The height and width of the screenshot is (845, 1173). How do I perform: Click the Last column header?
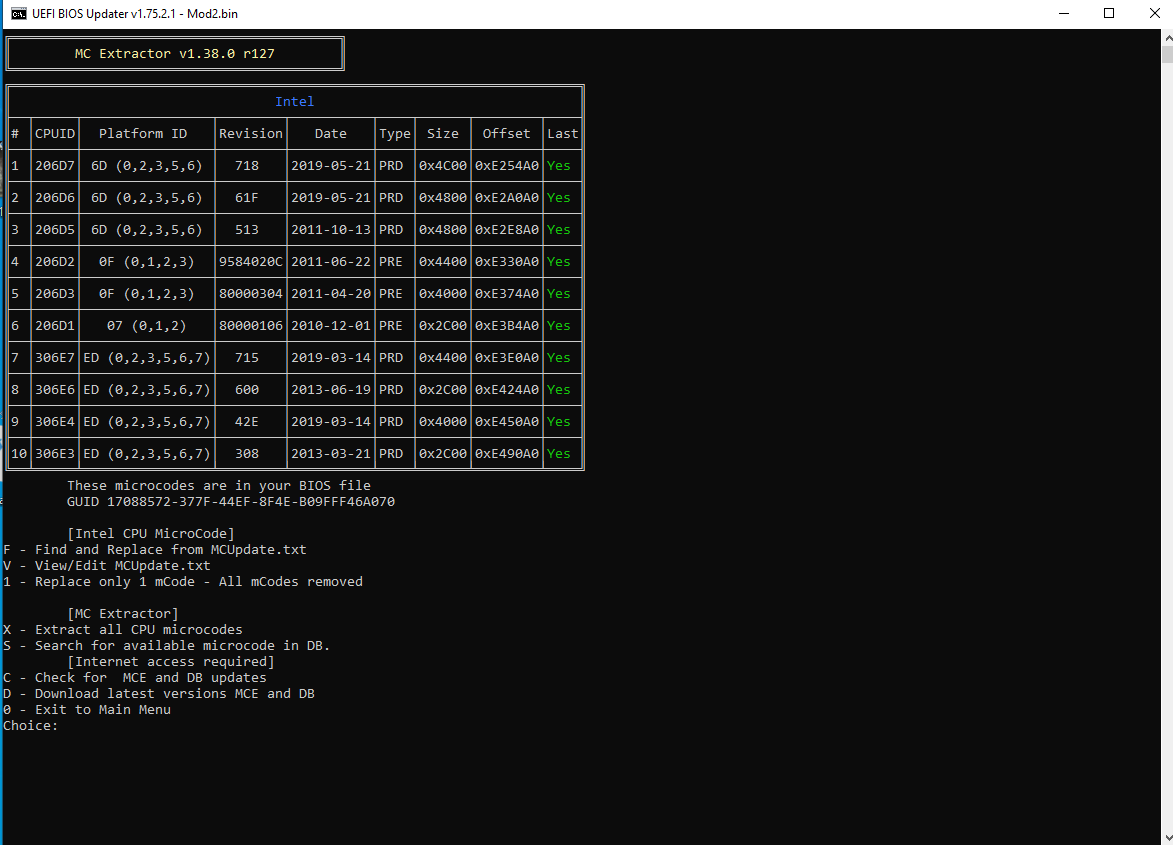pyautogui.click(x=563, y=134)
